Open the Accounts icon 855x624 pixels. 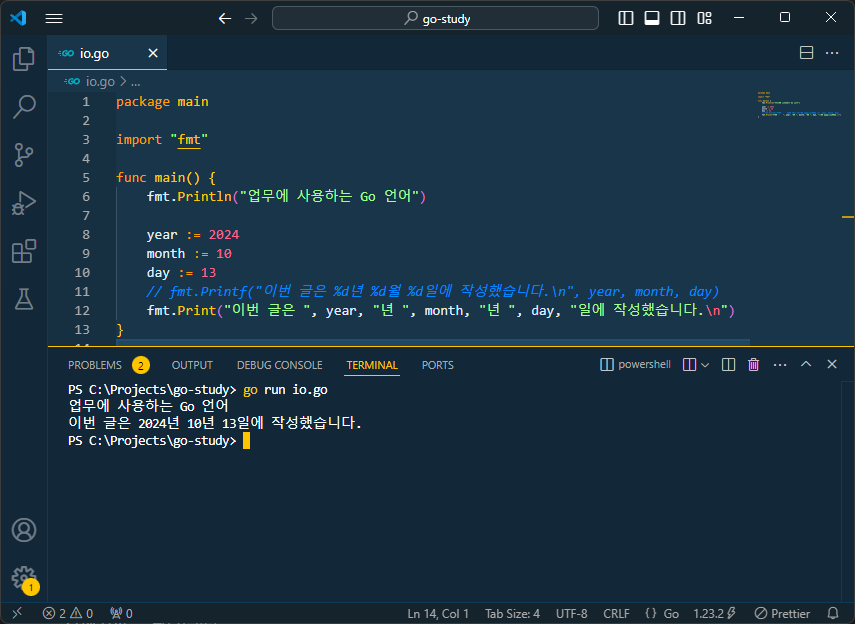tap(23, 530)
